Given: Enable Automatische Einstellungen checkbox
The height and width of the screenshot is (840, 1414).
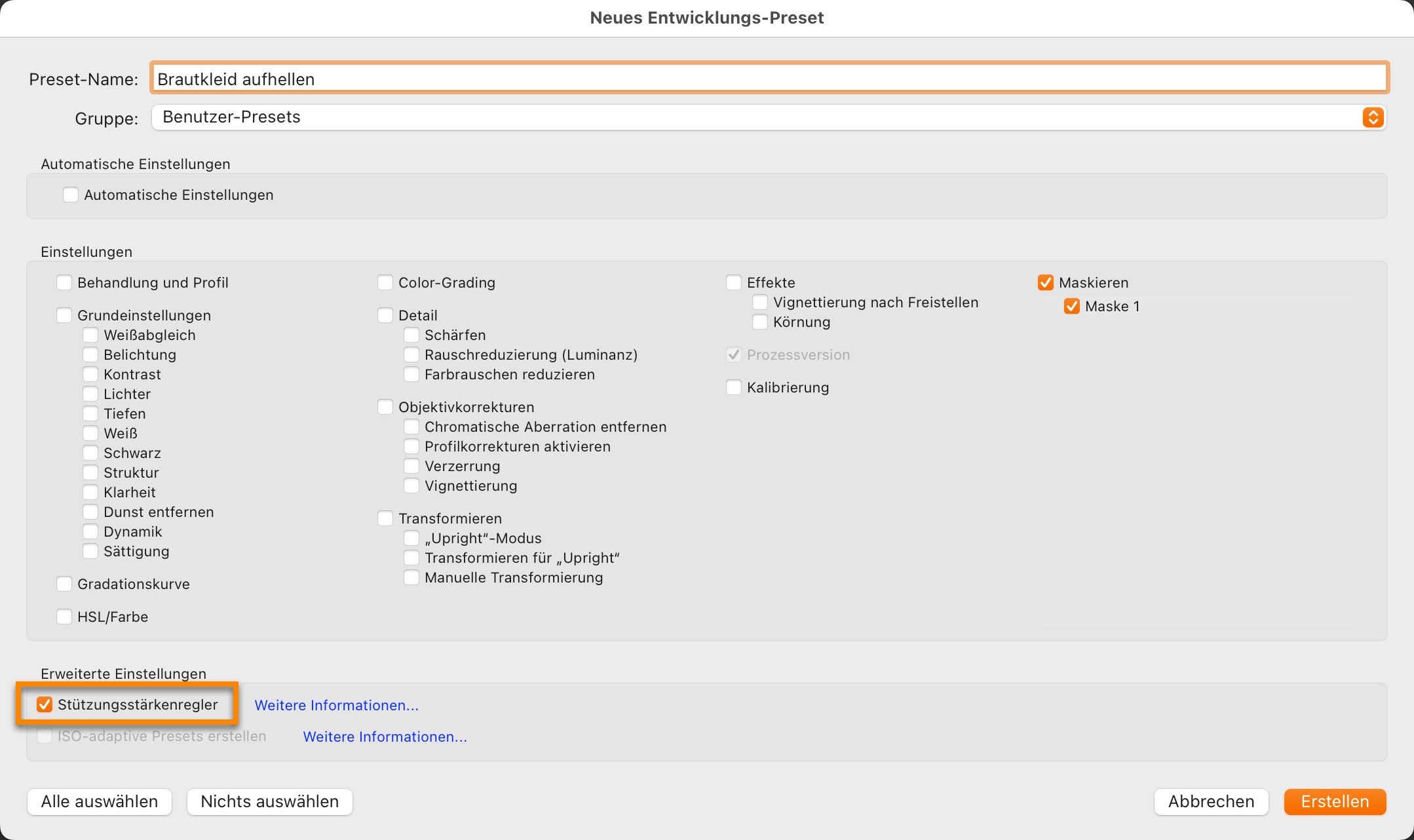Looking at the screenshot, I should coord(71,195).
